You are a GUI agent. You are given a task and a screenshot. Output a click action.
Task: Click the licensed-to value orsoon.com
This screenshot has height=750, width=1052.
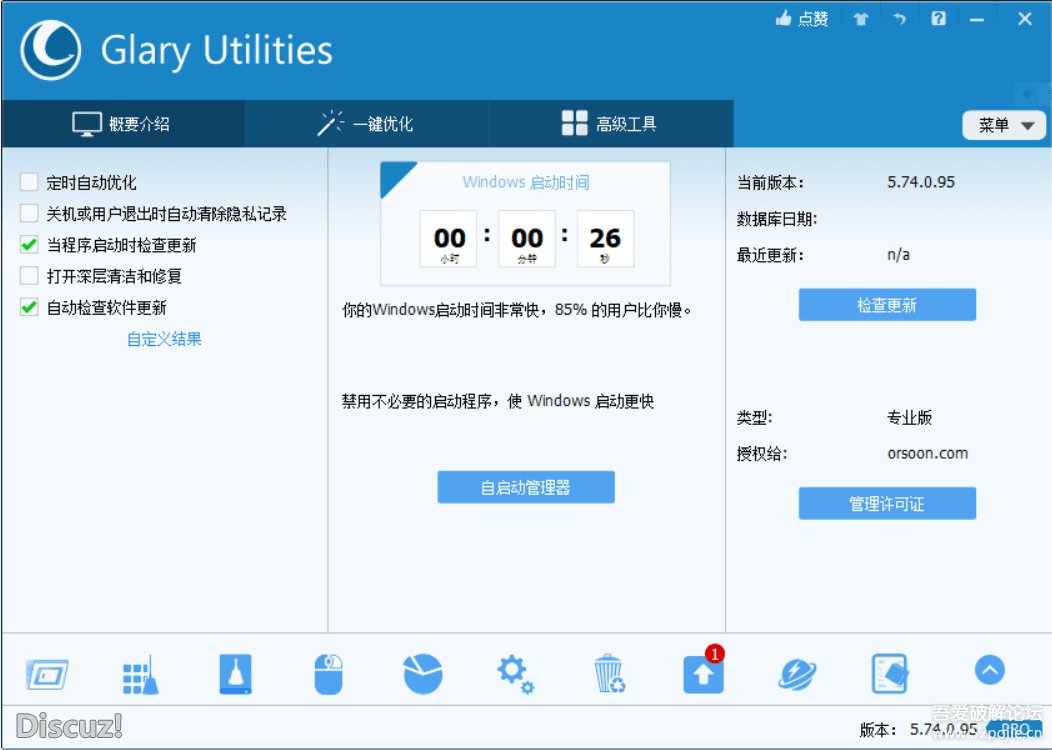click(927, 453)
